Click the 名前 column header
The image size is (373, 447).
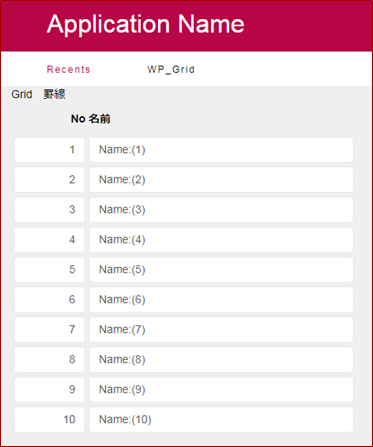point(100,119)
